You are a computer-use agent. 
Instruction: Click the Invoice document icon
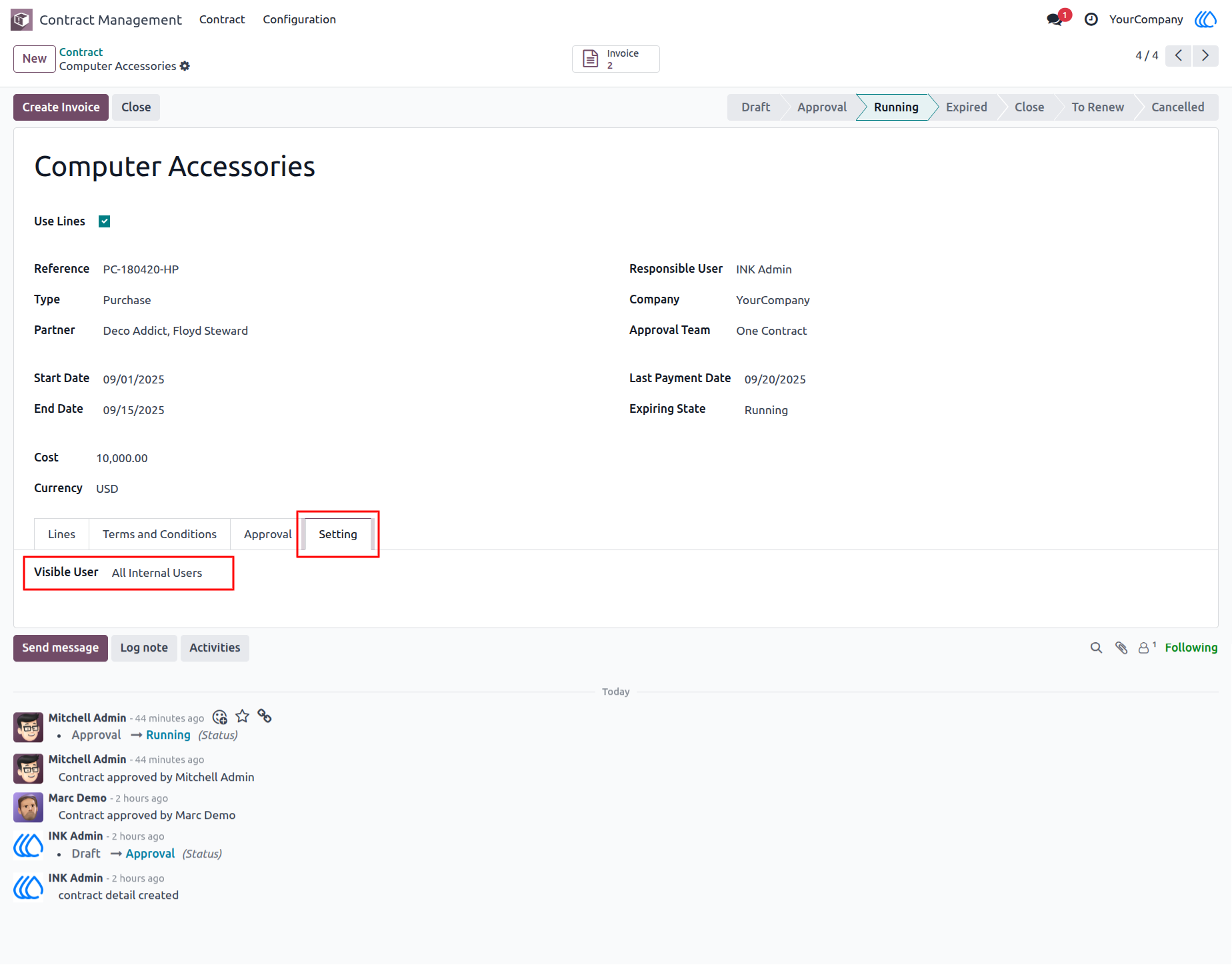tap(591, 59)
